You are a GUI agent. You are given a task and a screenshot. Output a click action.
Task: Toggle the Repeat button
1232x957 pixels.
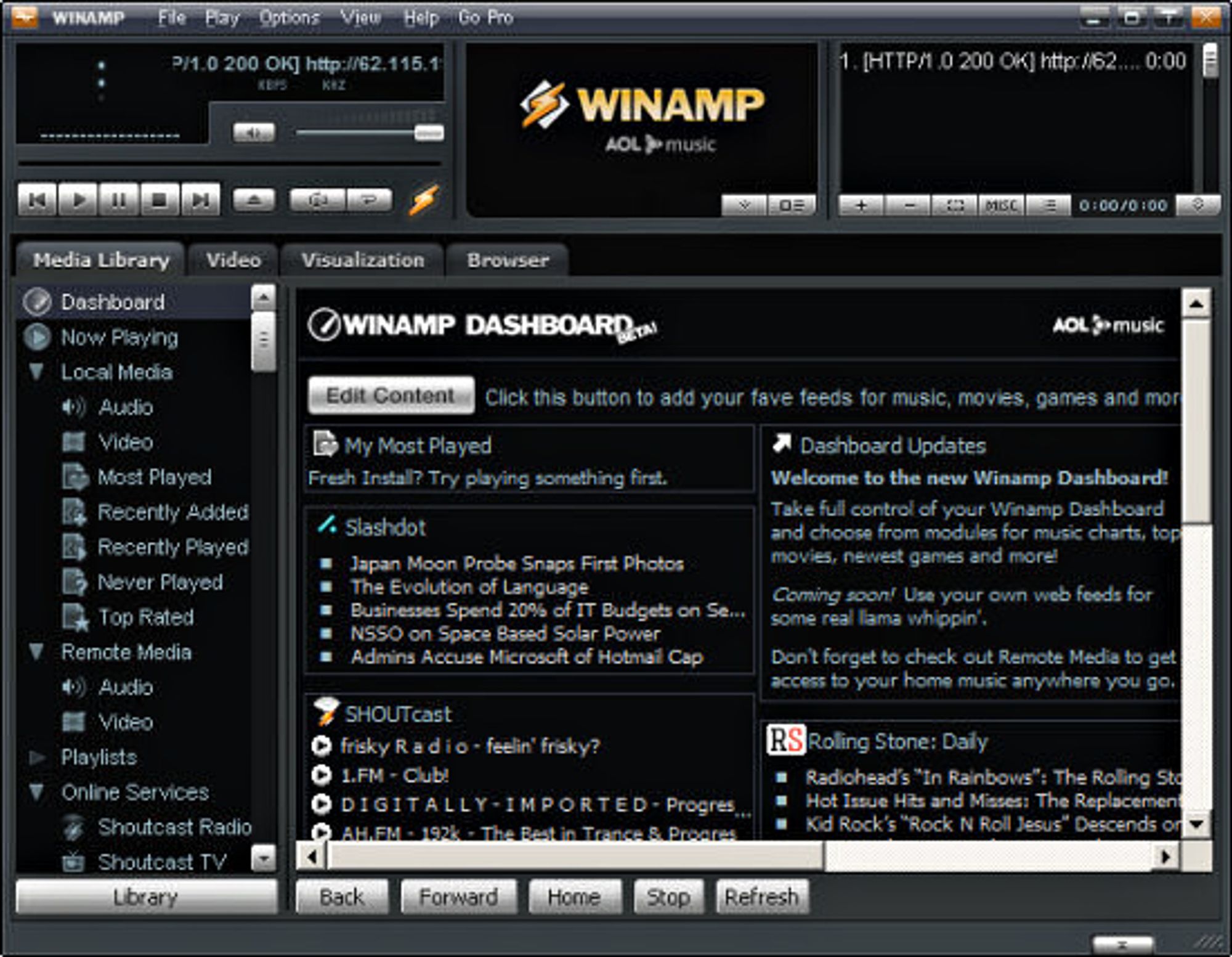pyautogui.click(x=369, y=200)
